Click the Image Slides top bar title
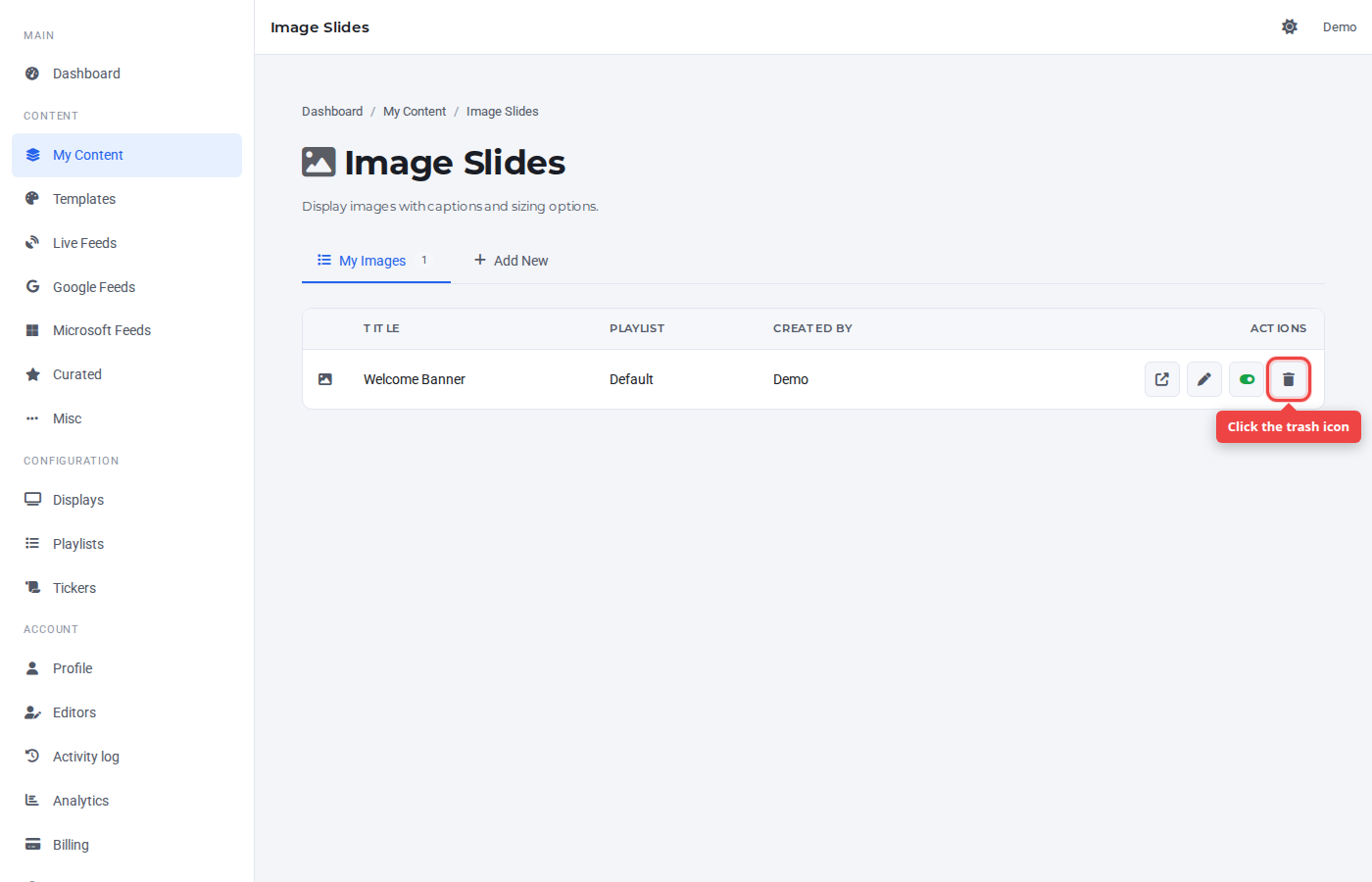Viewport: 1372px width, 882px height. pyautogui.click(x=319, y=27)
